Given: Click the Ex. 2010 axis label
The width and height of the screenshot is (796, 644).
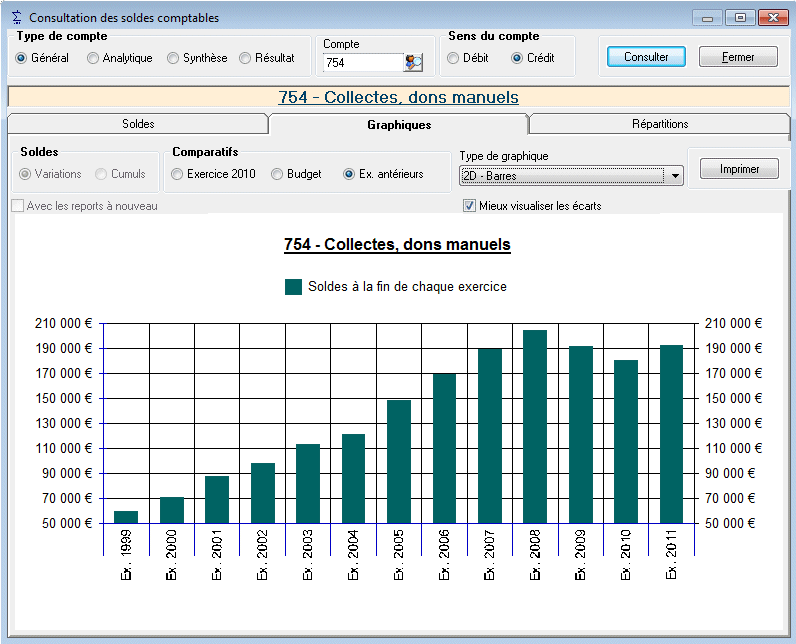Looking at the screenshot, I should coord(625,555).
